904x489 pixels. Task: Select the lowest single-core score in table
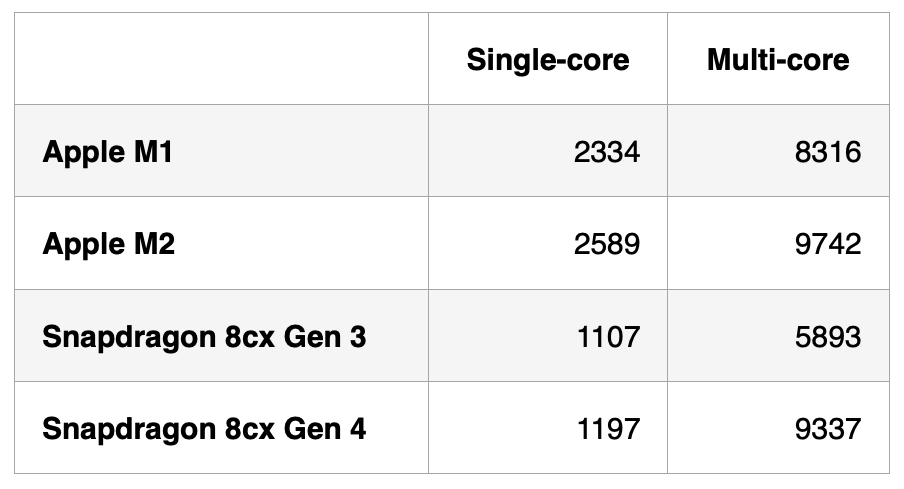(x=607, y=337)
